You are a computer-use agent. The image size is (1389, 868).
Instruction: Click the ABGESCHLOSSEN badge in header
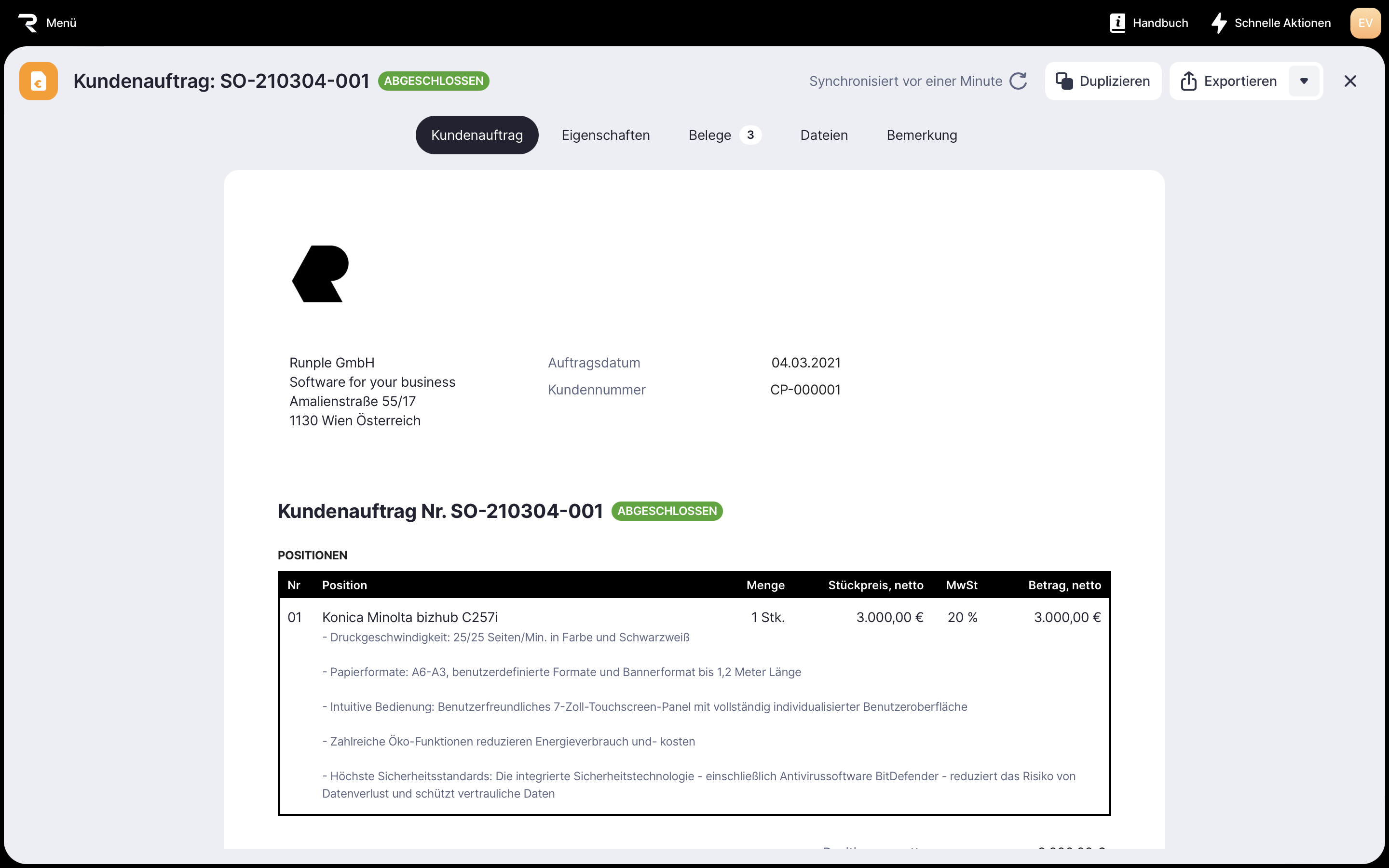434,81
